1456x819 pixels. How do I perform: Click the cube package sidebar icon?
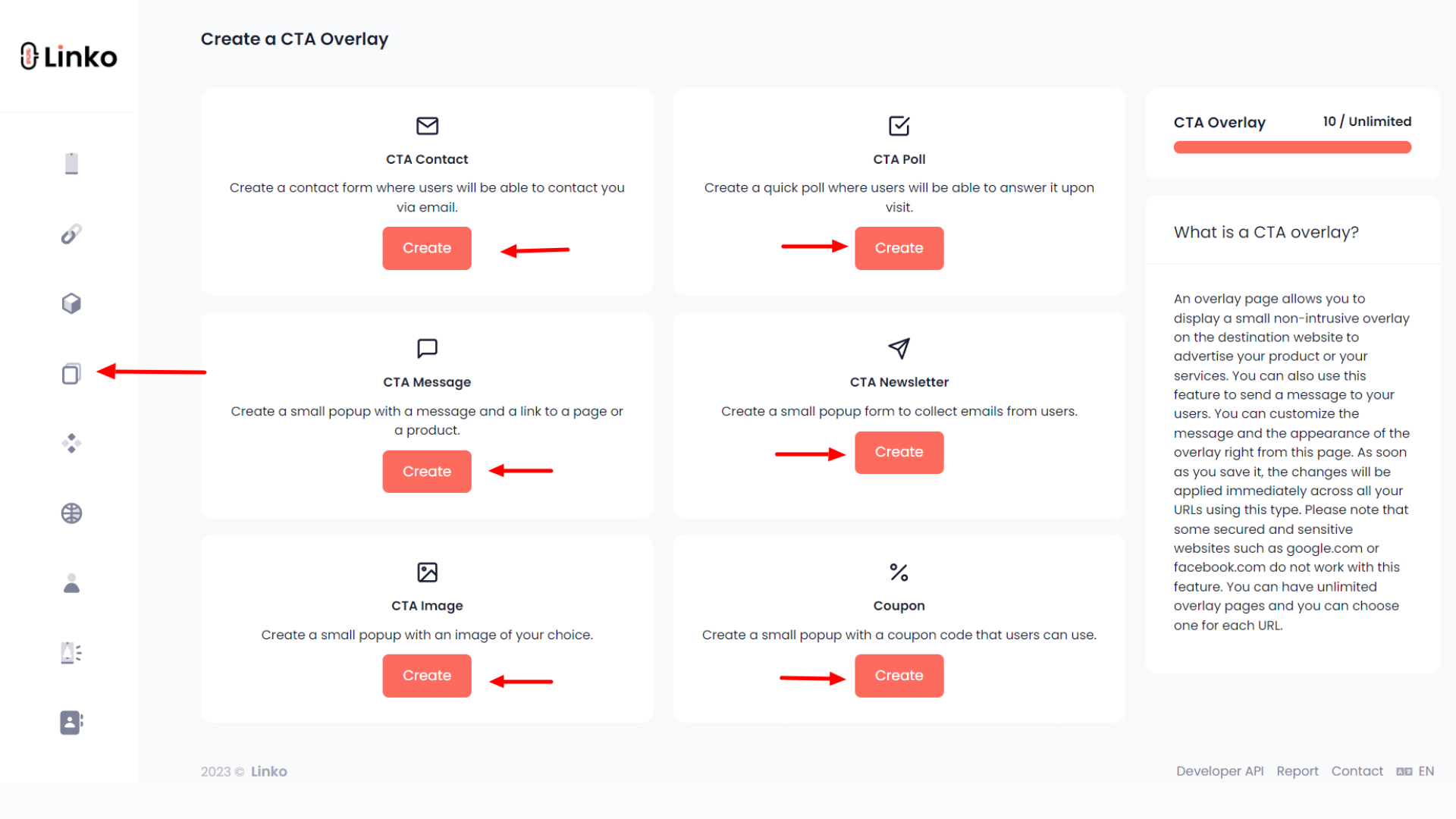[71, 303]
